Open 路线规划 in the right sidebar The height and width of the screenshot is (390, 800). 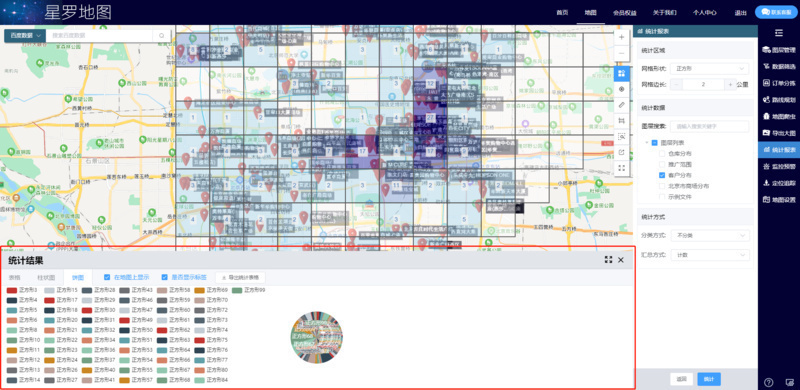tap(779, 100)
